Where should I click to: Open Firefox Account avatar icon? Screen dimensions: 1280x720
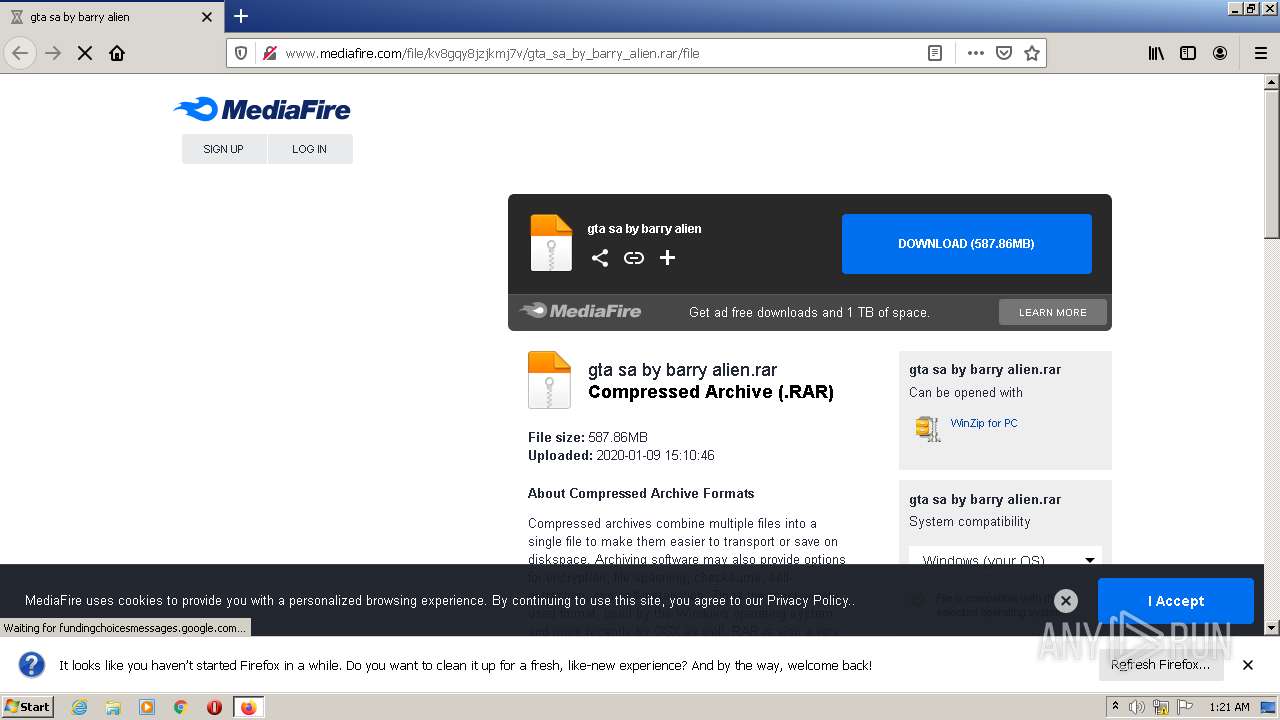click(1220, 53)
